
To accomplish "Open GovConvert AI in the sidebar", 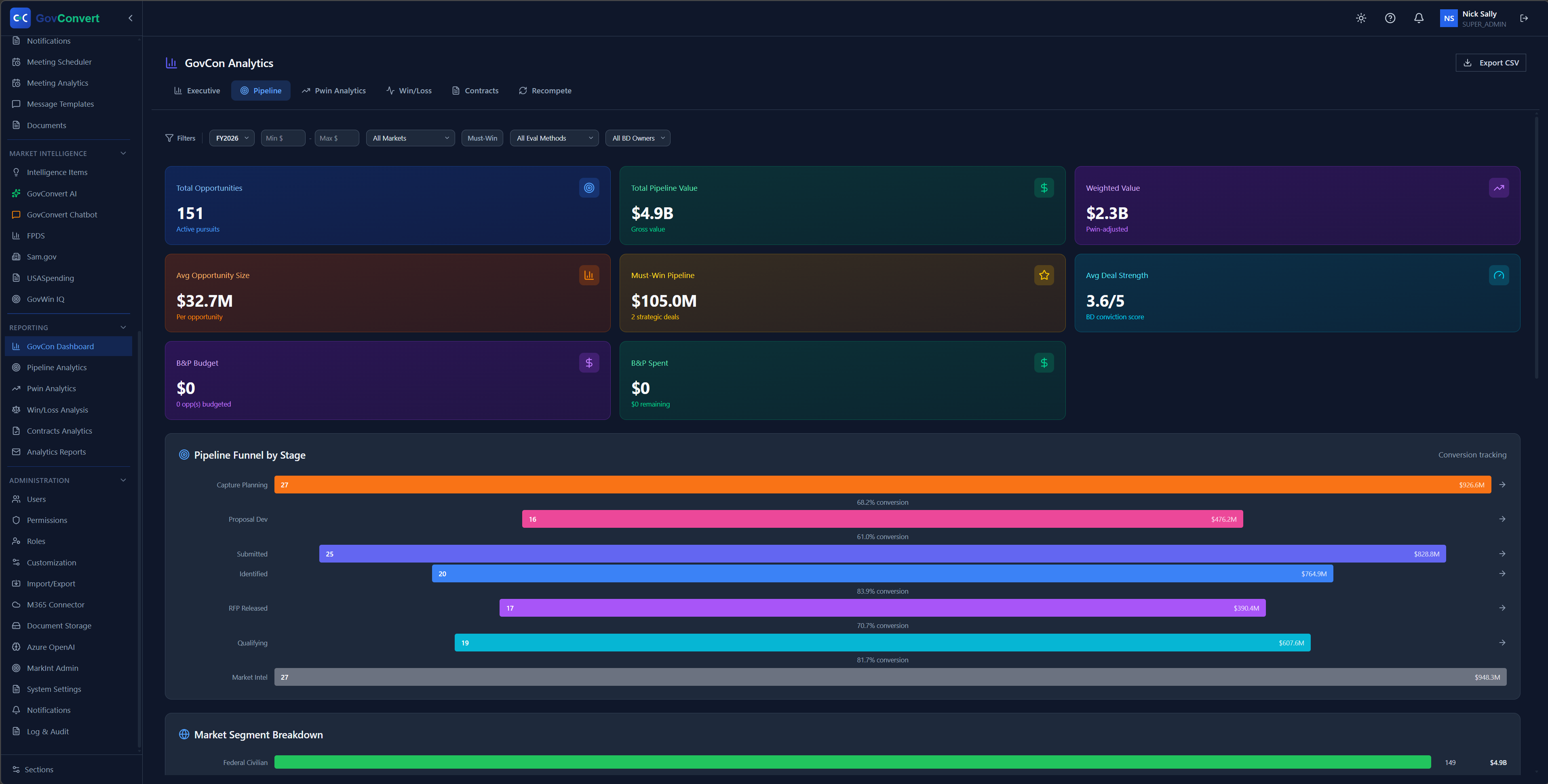I will tap(68, 194).
